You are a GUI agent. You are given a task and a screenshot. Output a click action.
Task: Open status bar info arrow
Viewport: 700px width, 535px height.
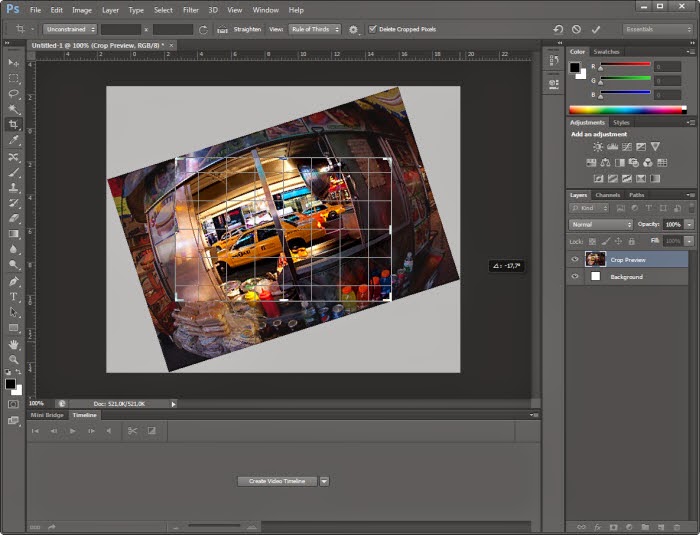coord(173,404)
